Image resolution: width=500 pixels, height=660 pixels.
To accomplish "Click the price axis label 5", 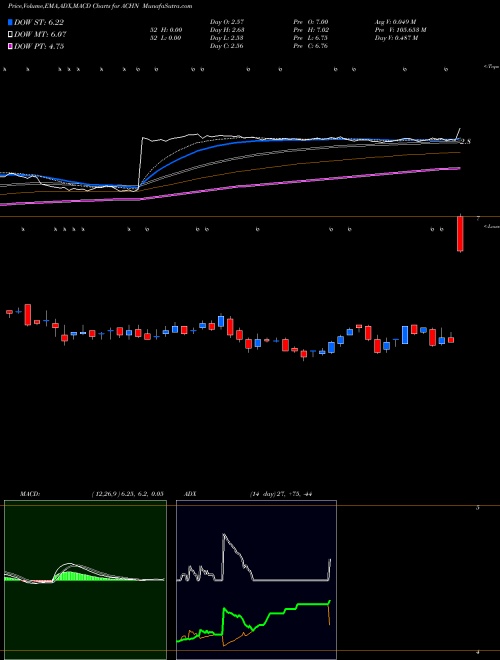I will [x=478, y=508].
